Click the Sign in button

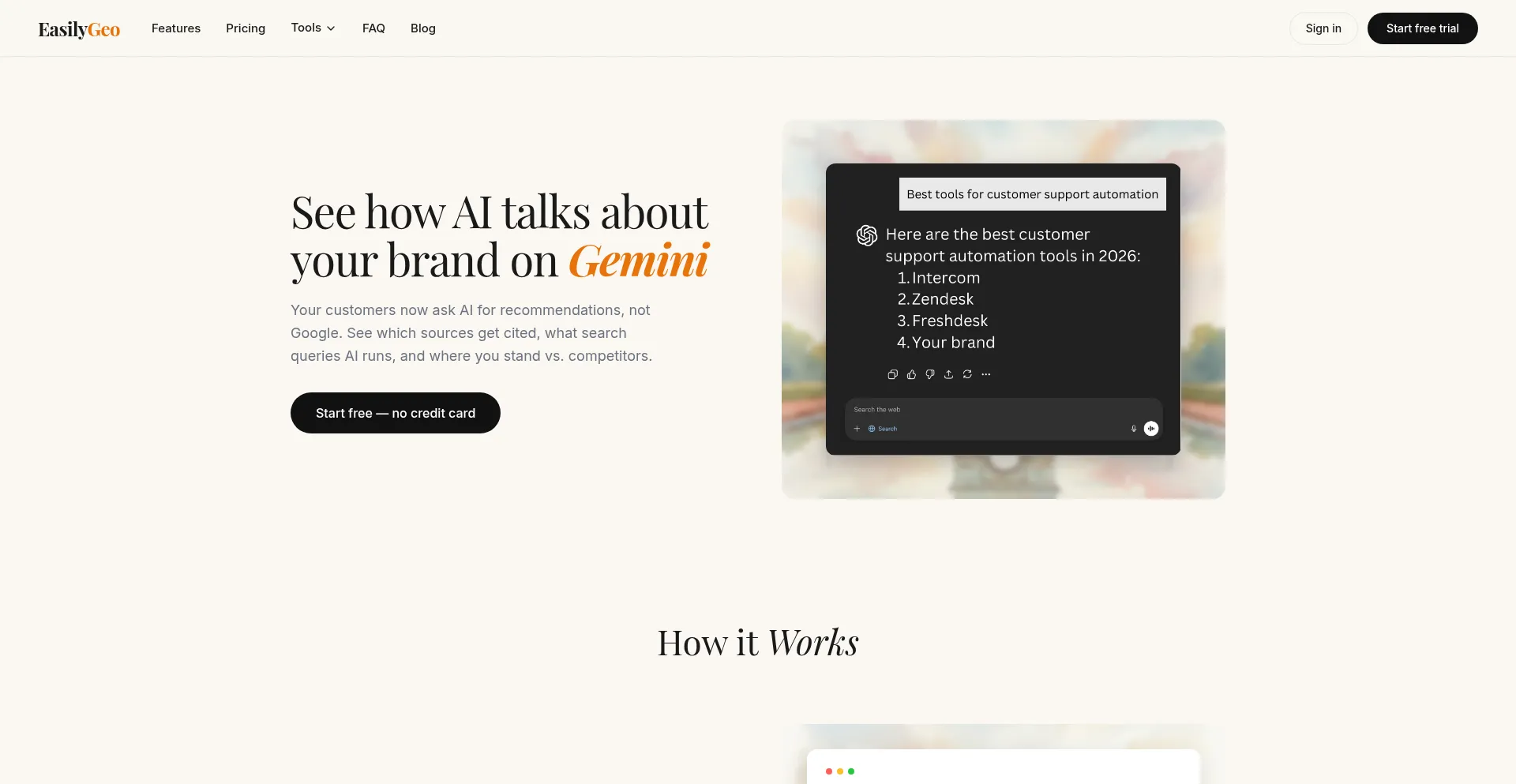click(x=1323, y=28)
